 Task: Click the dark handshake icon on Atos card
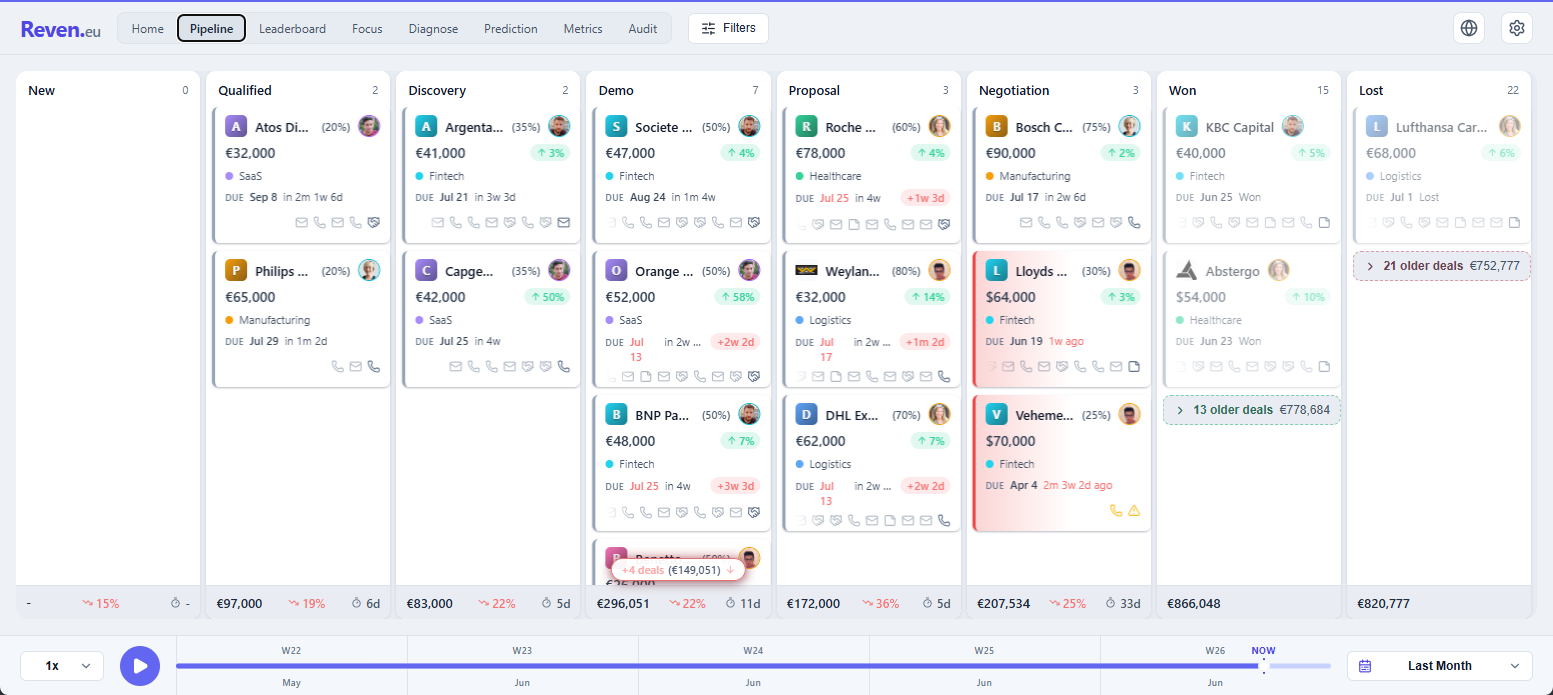tap(374, 223)
